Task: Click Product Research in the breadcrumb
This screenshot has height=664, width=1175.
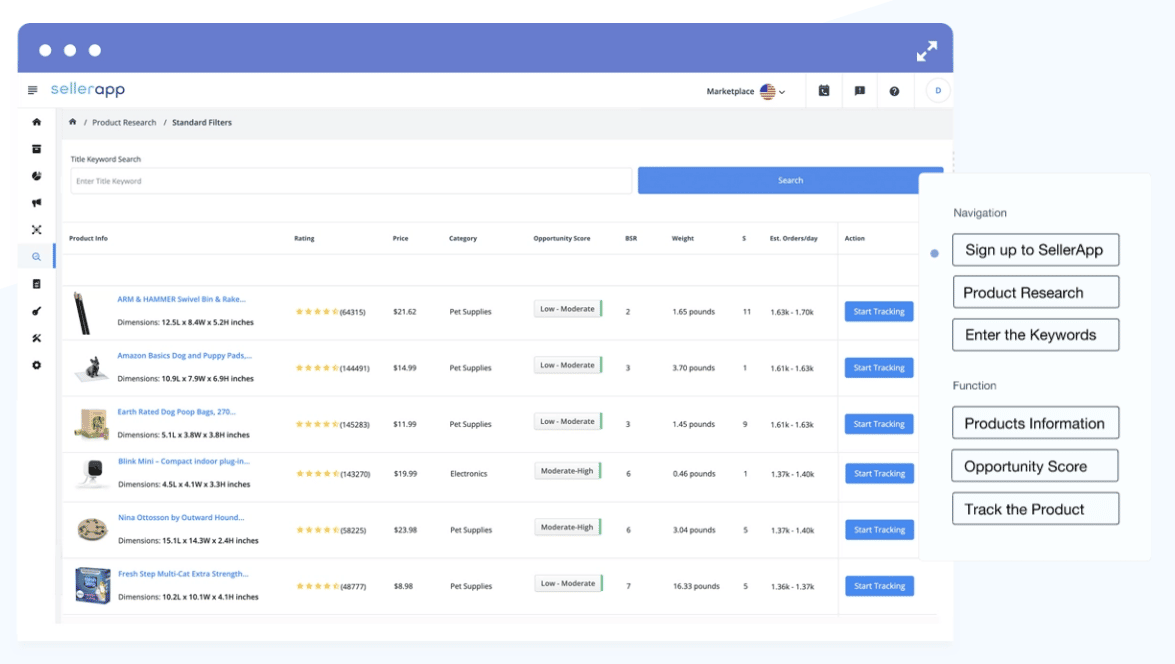Action: click(x=124, y=122)
